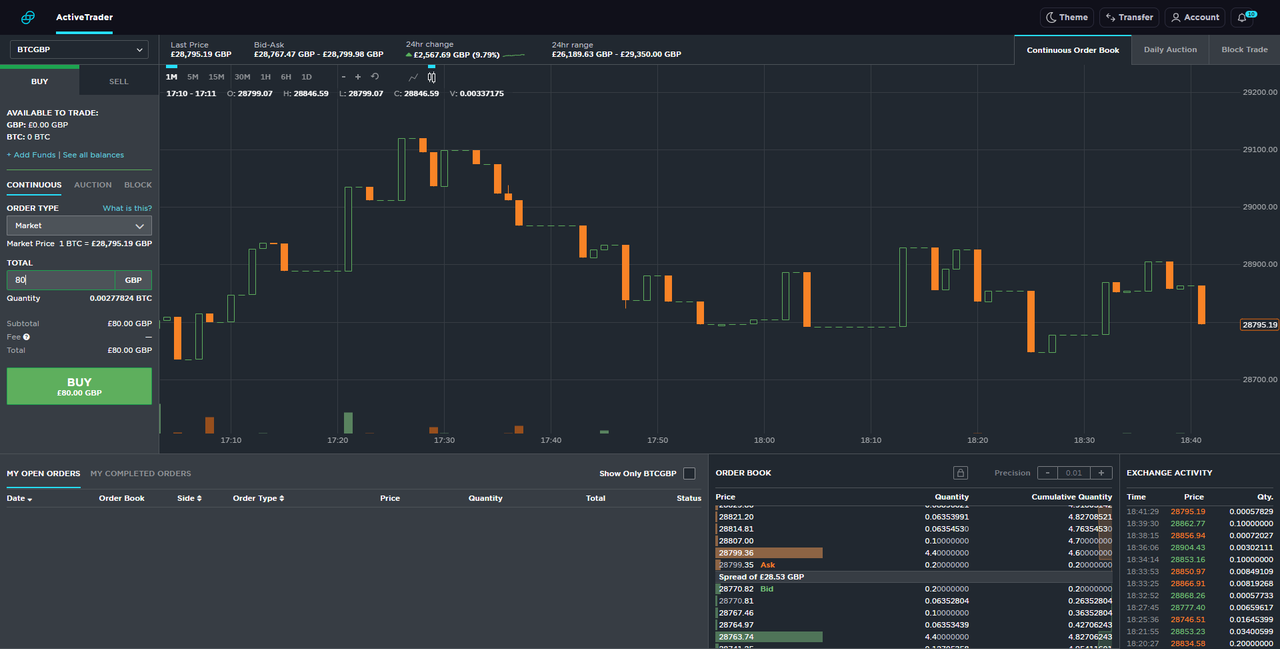Open the BTCGBP trading pair dropdown

pos(79,49)
